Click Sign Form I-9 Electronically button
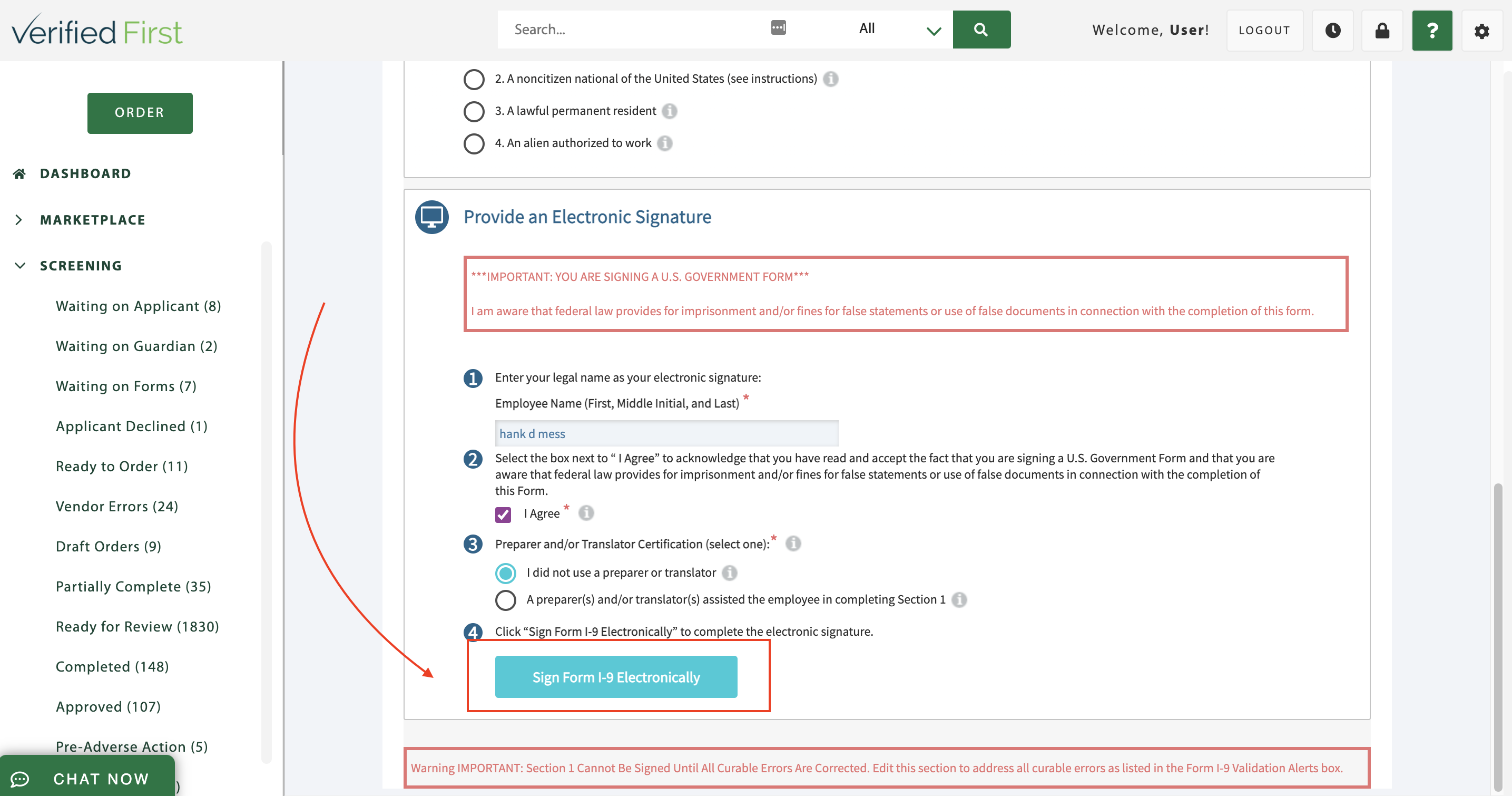The height and width of the screenshot is (796, 1512). click(x=616, y=677)
